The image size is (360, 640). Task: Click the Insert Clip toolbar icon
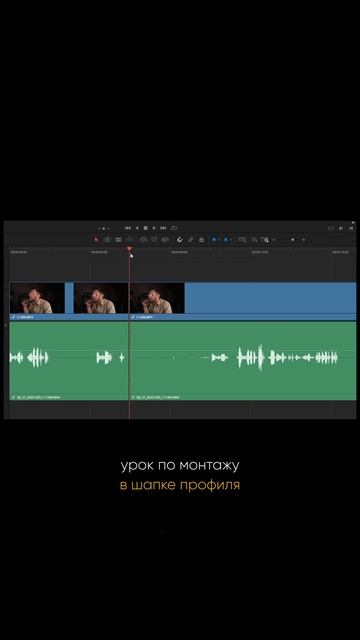143,240
